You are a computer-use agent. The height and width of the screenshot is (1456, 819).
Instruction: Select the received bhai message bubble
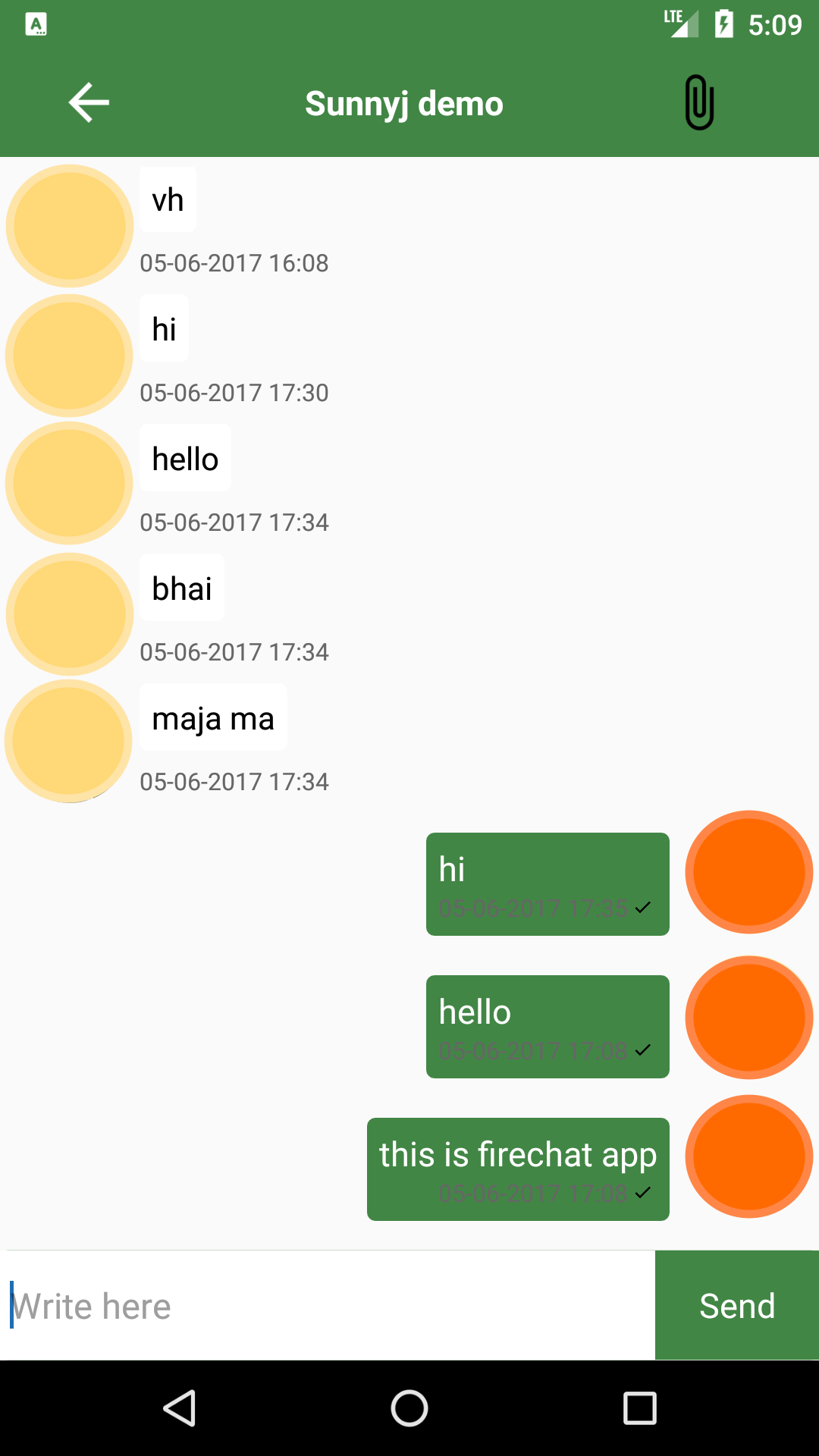click(x=182, y=588)
